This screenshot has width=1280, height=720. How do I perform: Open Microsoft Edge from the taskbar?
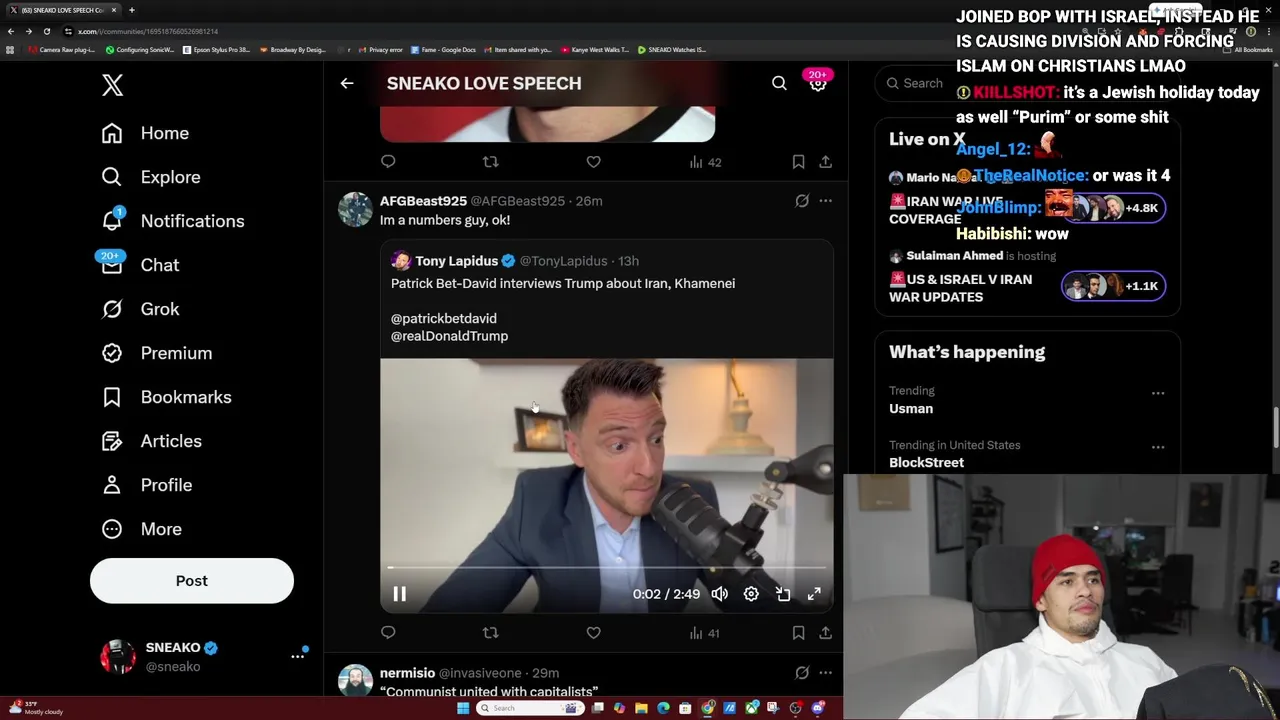(x=663, y=708)
